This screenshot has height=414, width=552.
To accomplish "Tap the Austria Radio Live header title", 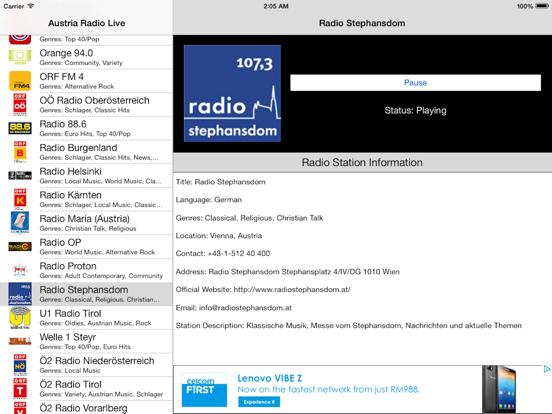I will coord(87,23).
